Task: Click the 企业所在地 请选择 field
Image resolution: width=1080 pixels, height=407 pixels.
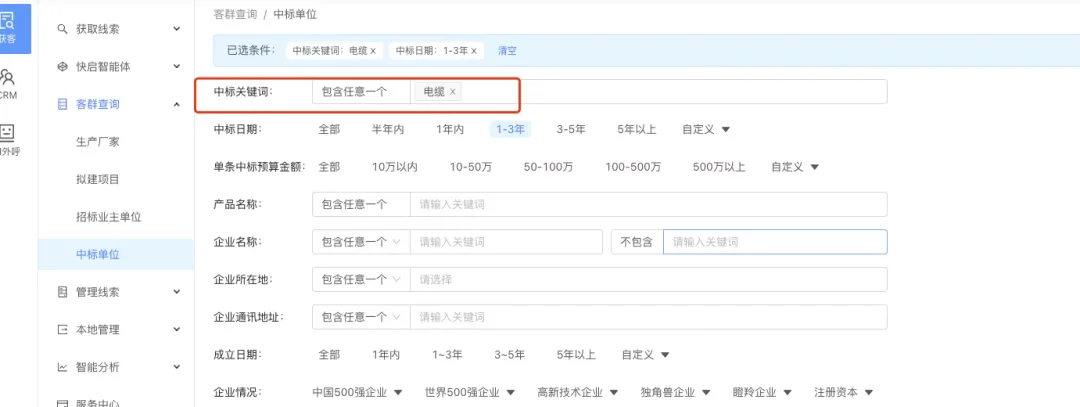Action: click(648, 280)
